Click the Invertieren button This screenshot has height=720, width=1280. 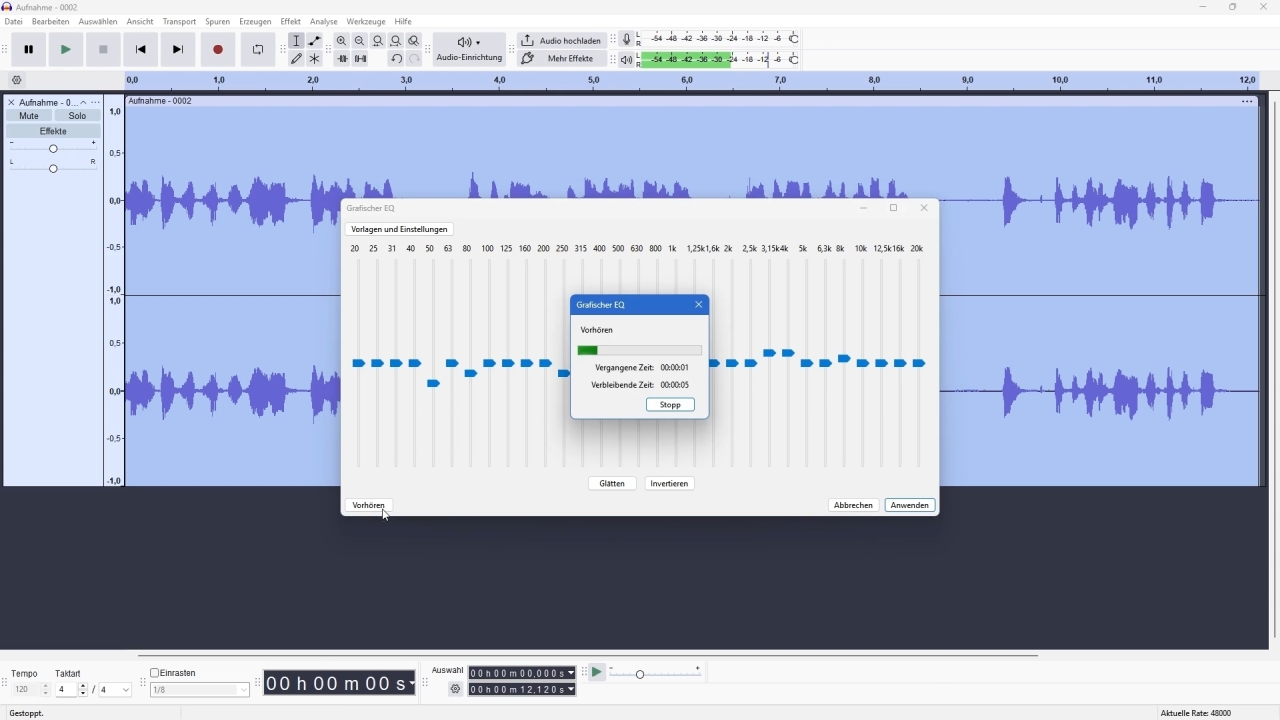(x=670, y=484)
